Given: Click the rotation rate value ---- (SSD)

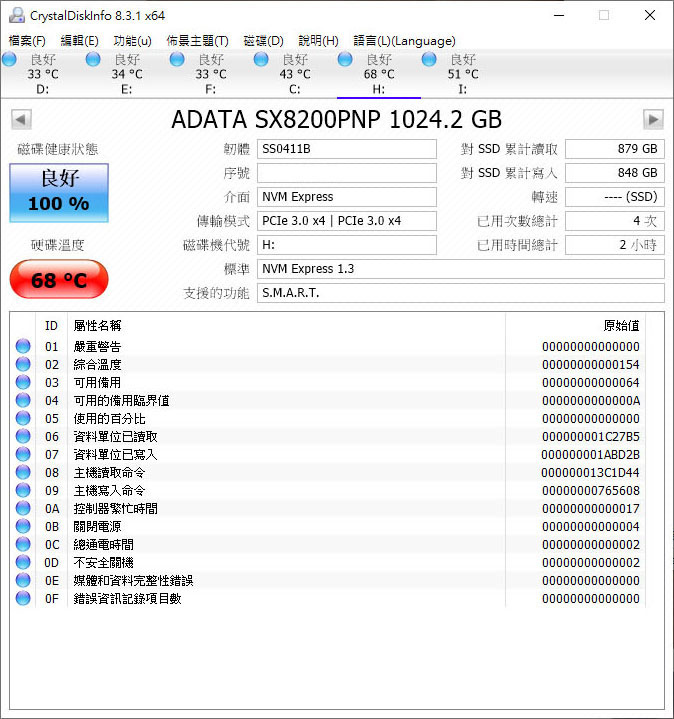Looking at the screenshot, I should (615, 197).
